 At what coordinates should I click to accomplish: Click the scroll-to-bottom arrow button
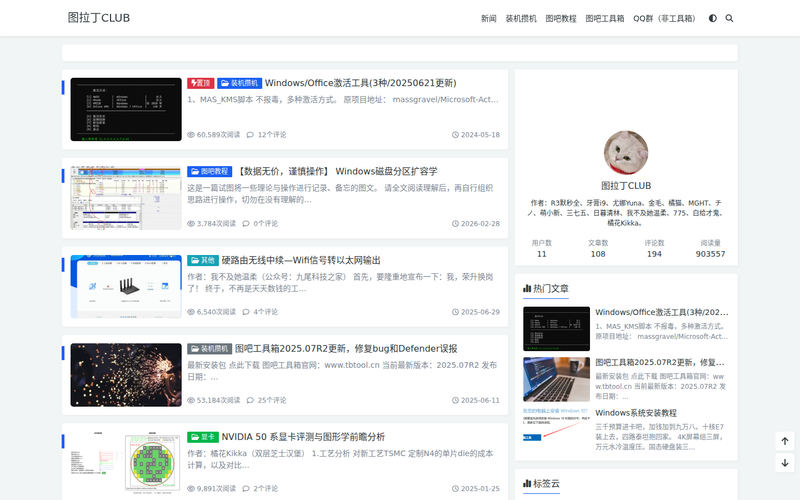pyautogui.click(x=785, y=463)
